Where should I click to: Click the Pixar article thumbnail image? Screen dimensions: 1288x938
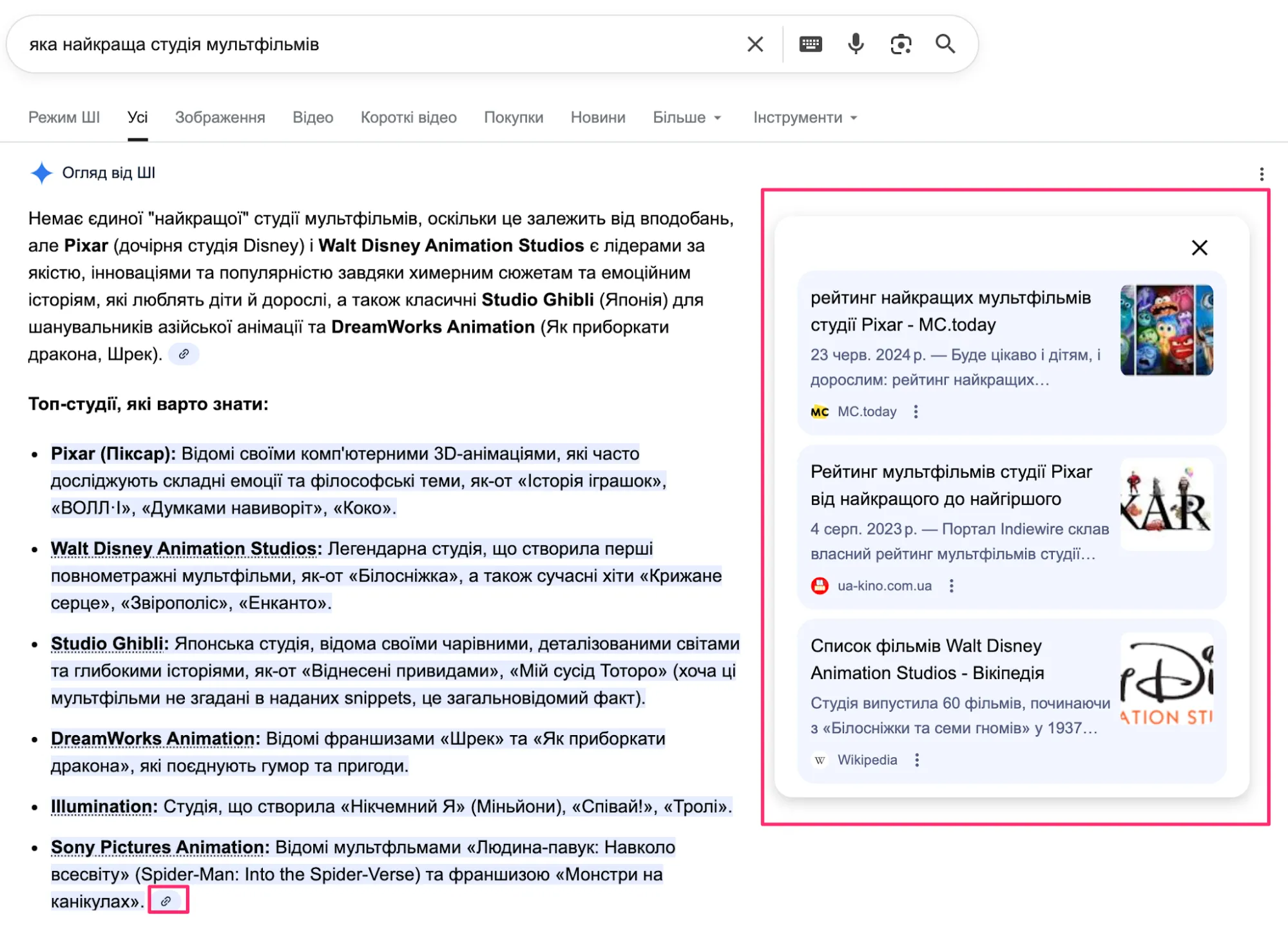coord(1166,330)
